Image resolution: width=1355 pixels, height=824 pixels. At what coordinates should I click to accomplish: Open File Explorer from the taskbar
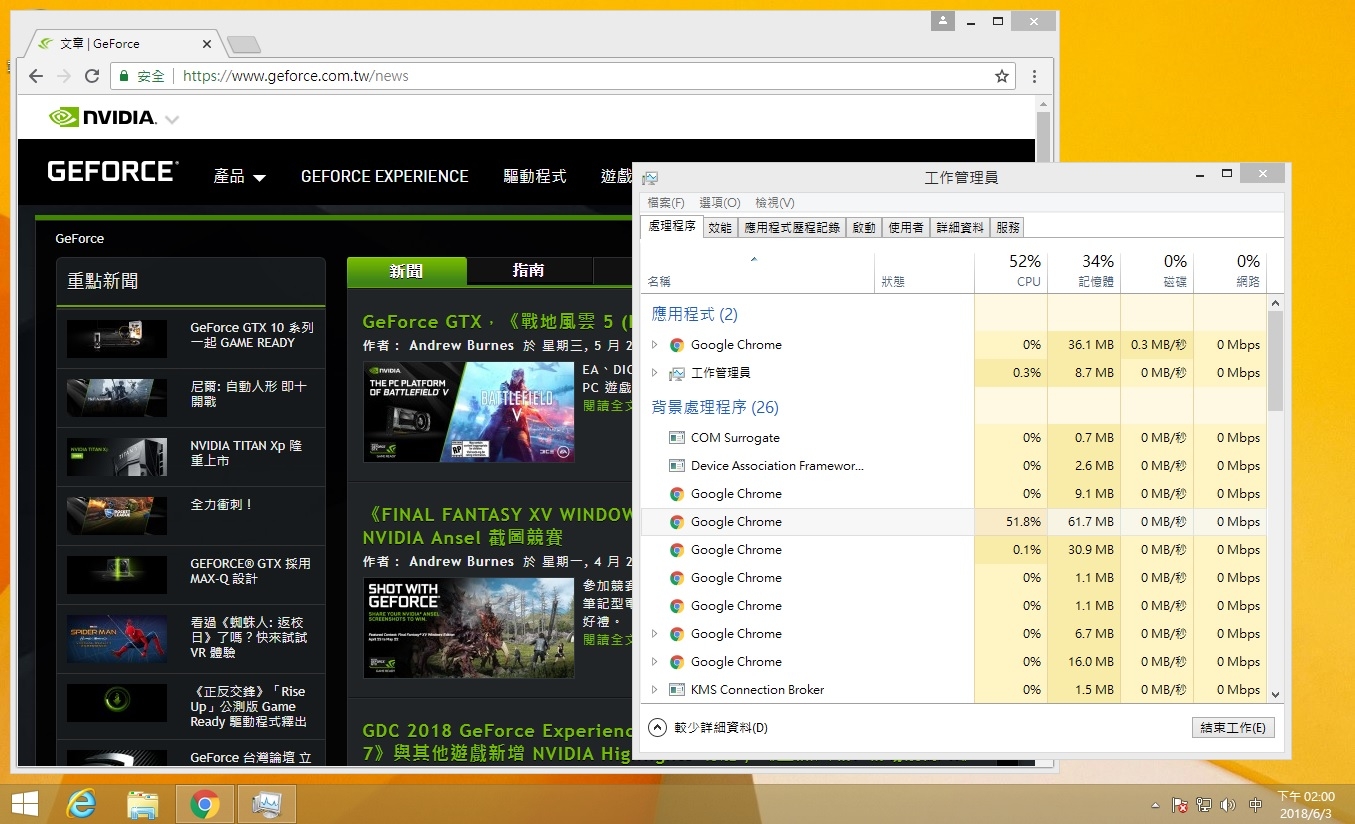143,804
